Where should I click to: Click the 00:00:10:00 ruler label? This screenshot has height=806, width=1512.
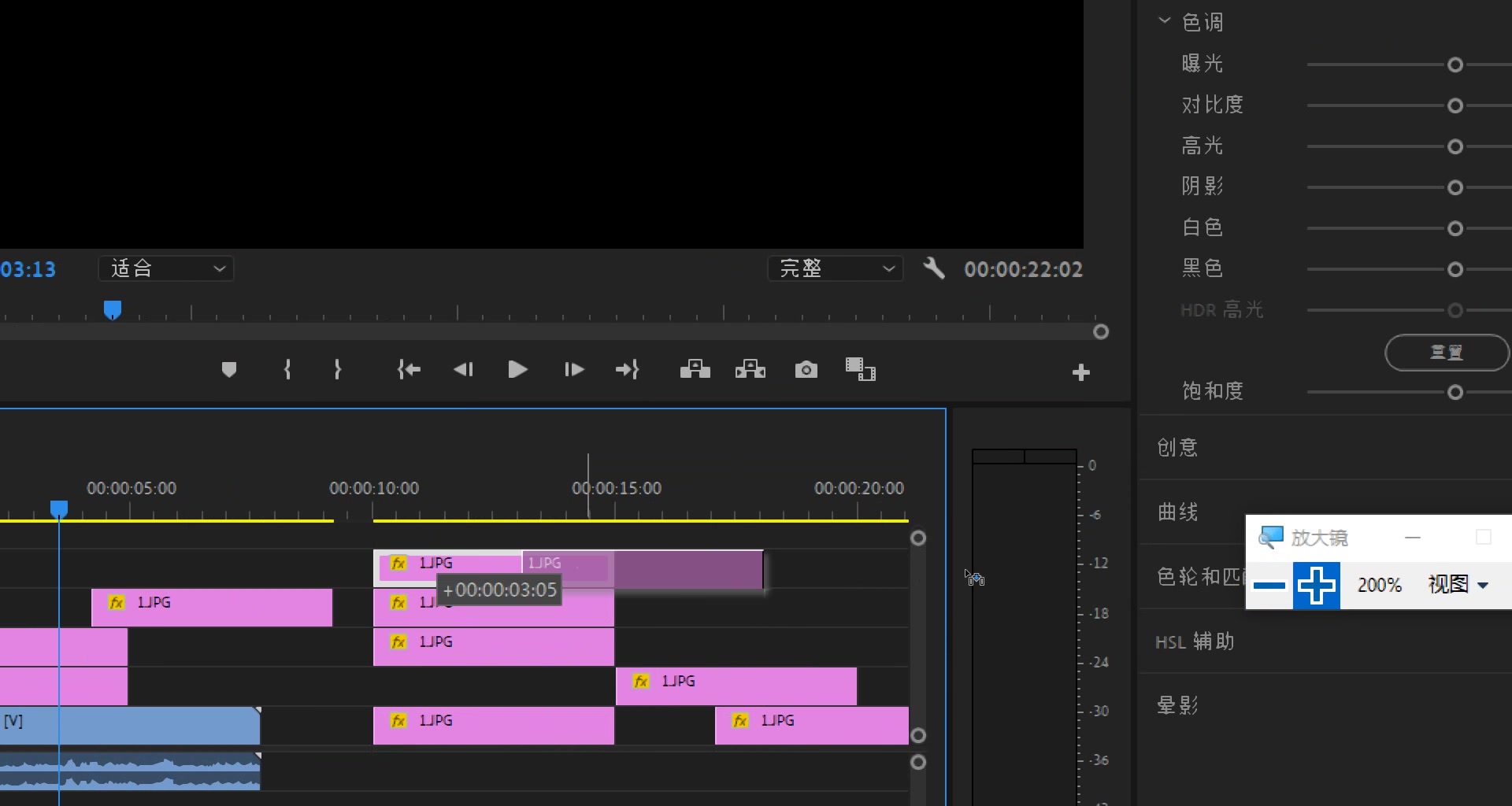pyautogui.click(x=374, y=488)
